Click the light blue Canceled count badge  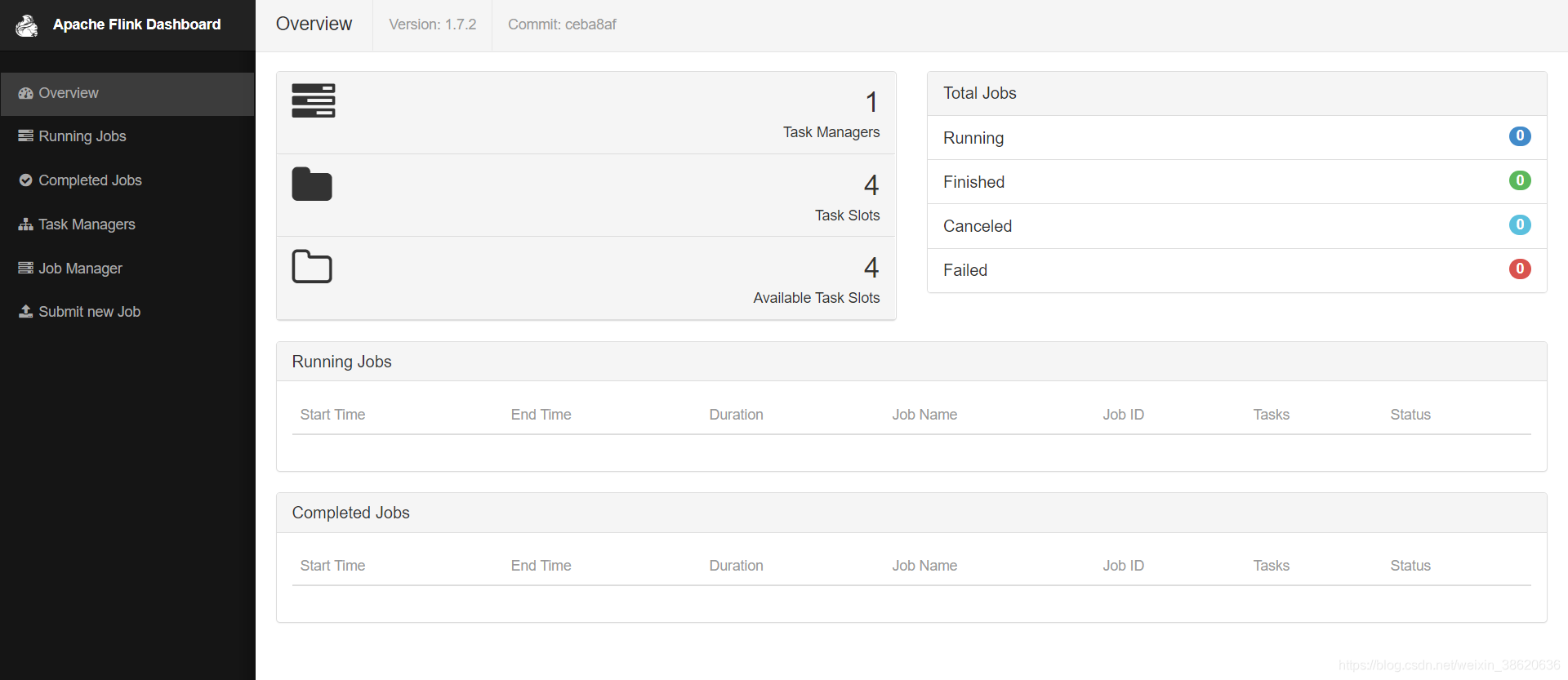[1520, 224]
